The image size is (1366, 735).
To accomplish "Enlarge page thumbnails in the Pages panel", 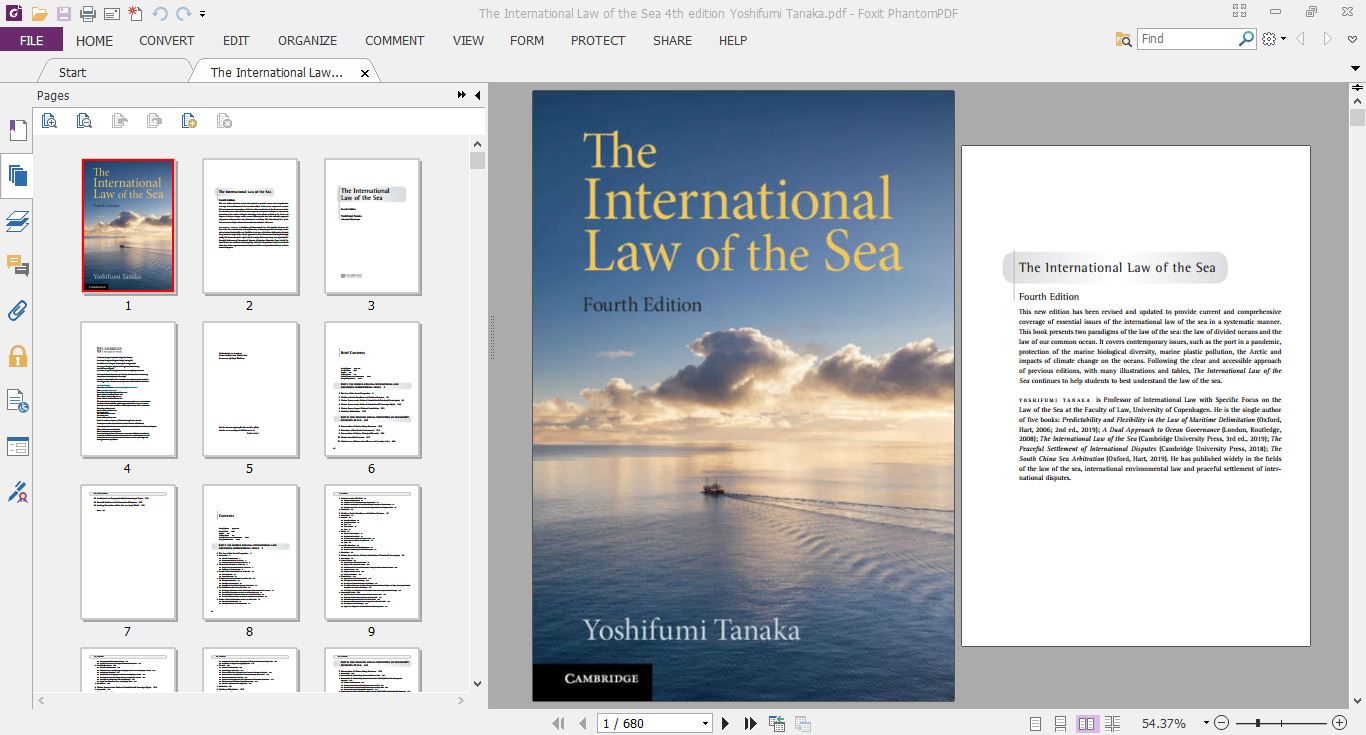I will click(48, 121).
